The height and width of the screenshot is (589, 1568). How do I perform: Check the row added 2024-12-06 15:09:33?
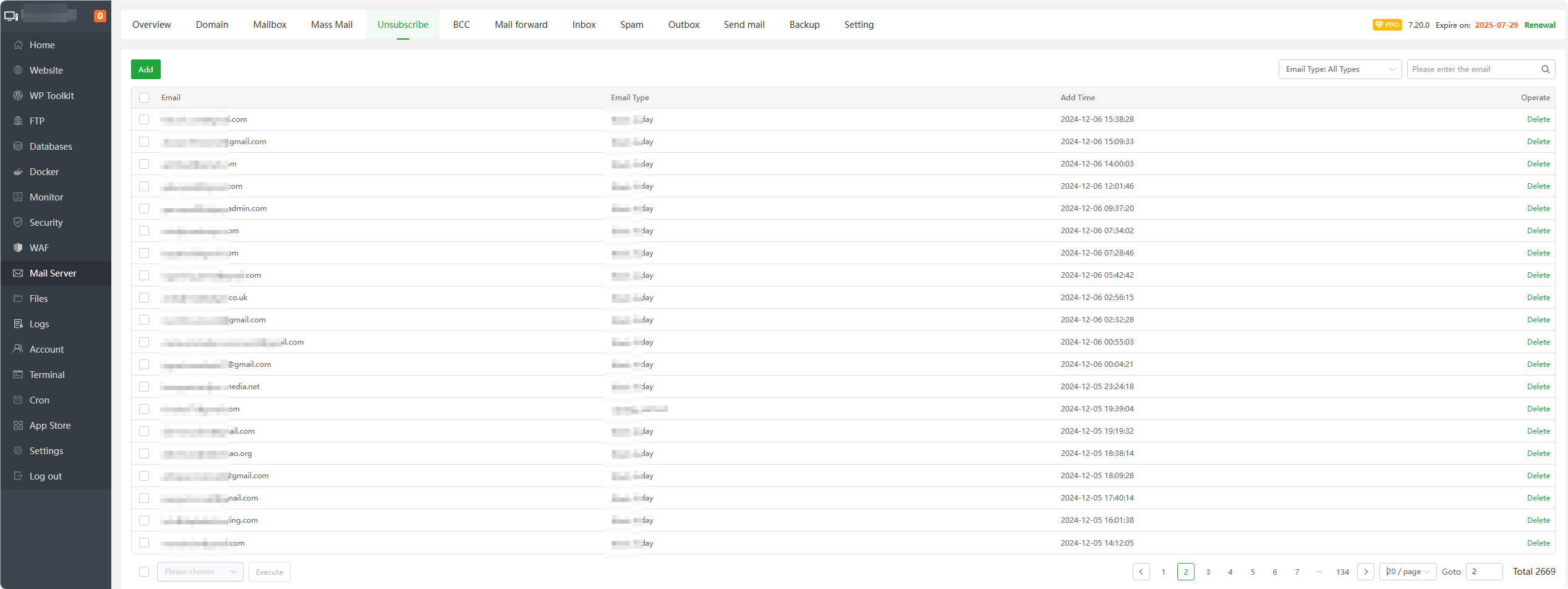[144, 142]
